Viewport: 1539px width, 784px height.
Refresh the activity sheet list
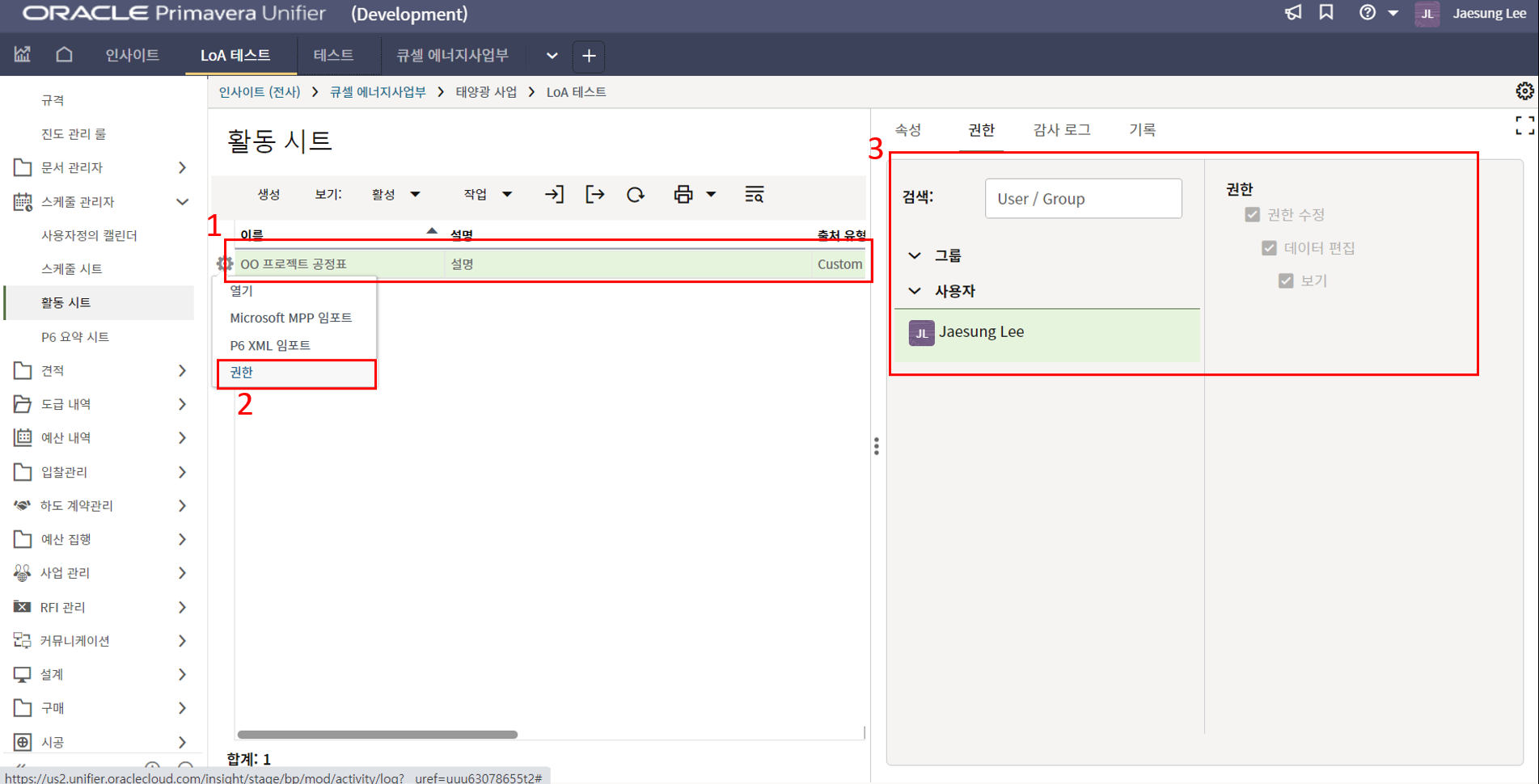click(636, 195)
